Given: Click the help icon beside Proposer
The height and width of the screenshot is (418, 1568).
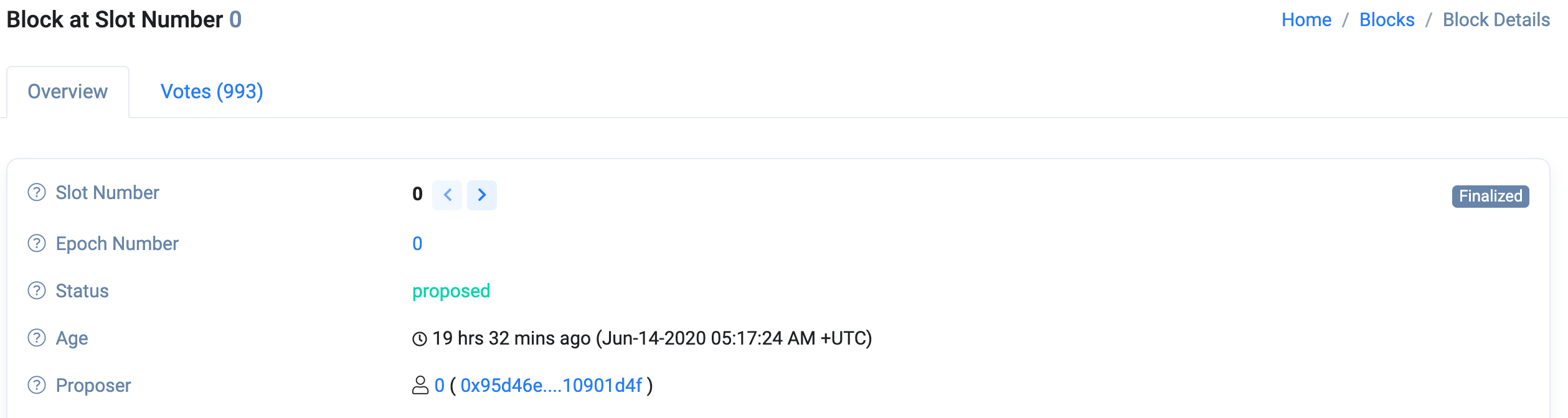Looking at the screenshot, I should 35,386.
